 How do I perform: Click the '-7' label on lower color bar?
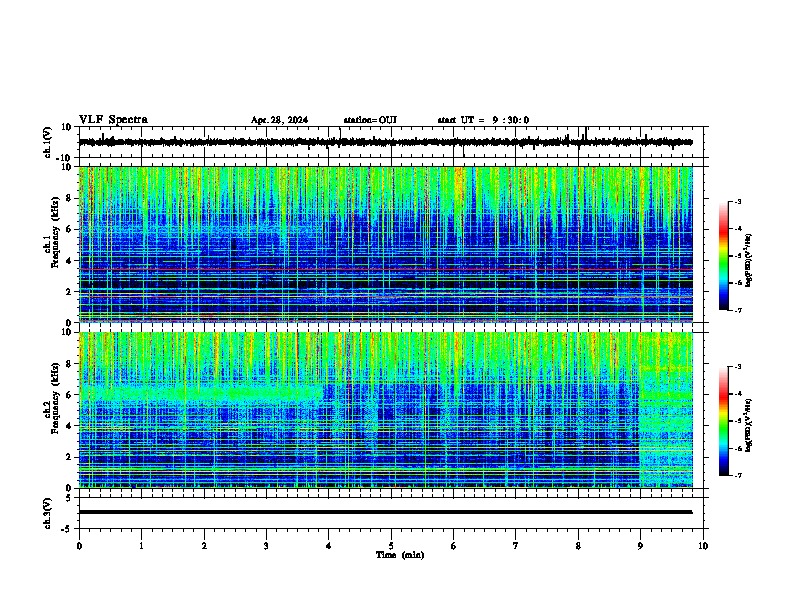(x=737, y=475)
